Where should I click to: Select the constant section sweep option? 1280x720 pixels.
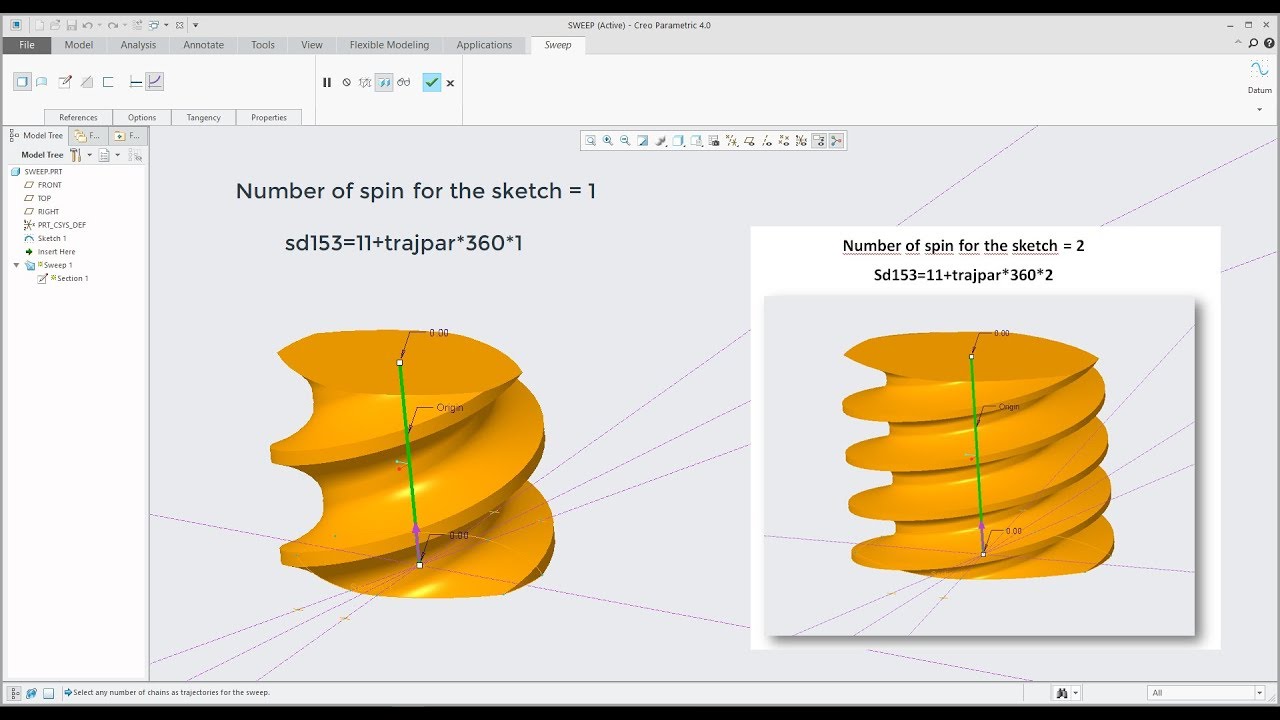pyautogui.click(x=136, y=82)
